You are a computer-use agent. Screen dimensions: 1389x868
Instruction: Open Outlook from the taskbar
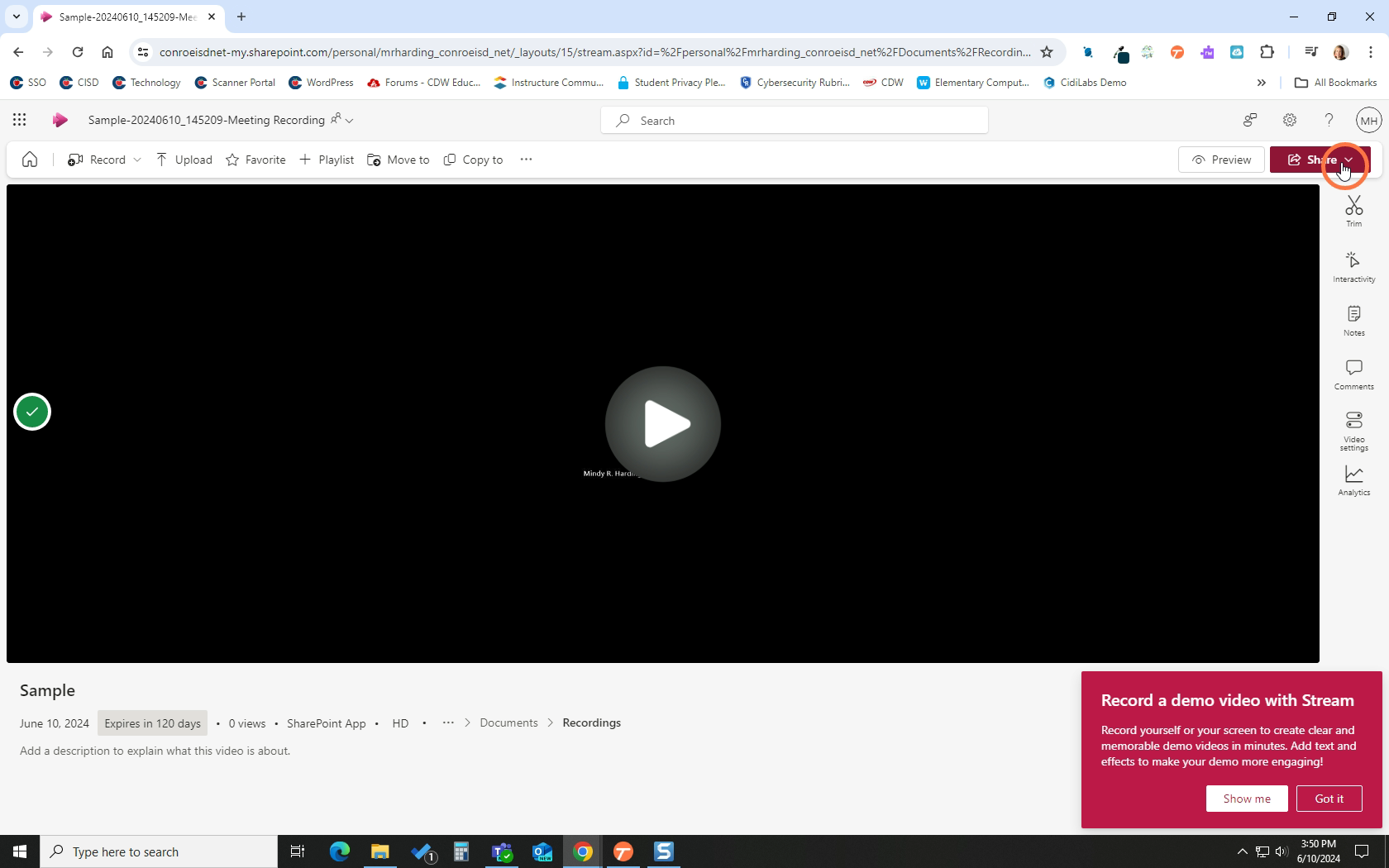(542, 851)
